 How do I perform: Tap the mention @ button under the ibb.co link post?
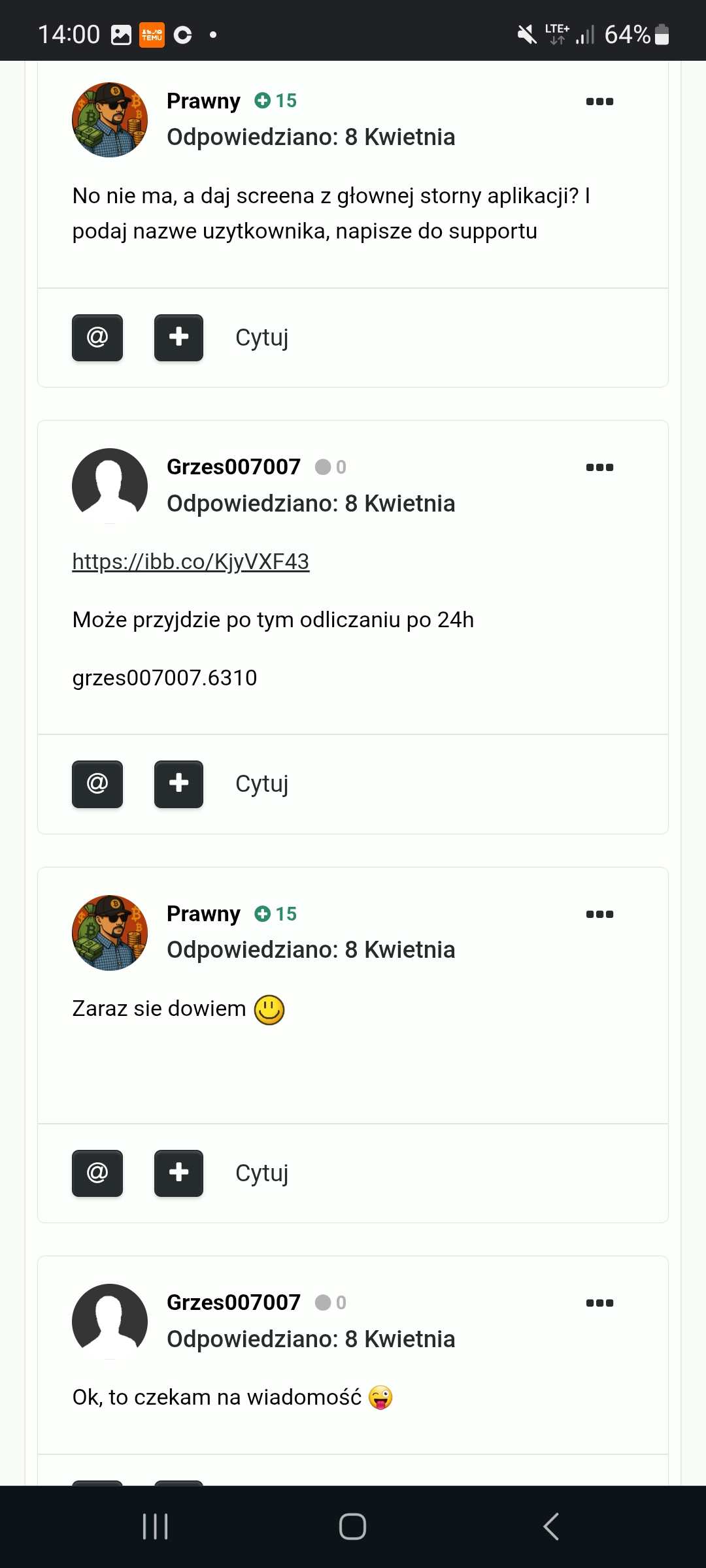(97, 784)
